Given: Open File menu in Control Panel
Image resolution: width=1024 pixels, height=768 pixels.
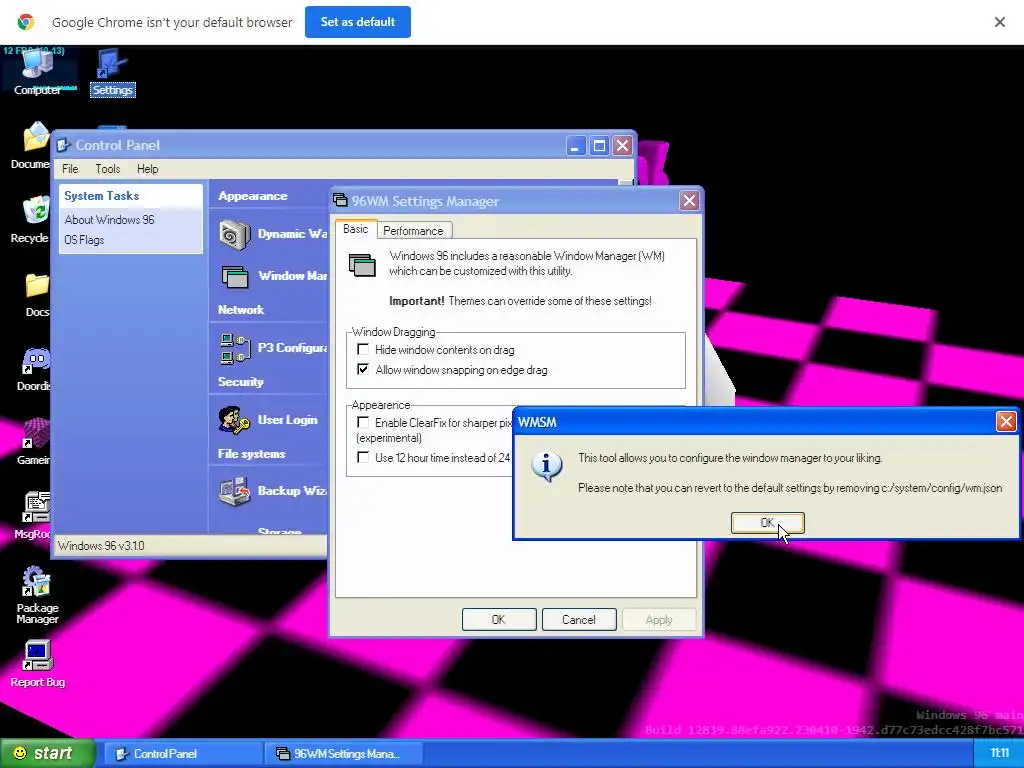Looking at the screenshot, I should click(70, 168).
